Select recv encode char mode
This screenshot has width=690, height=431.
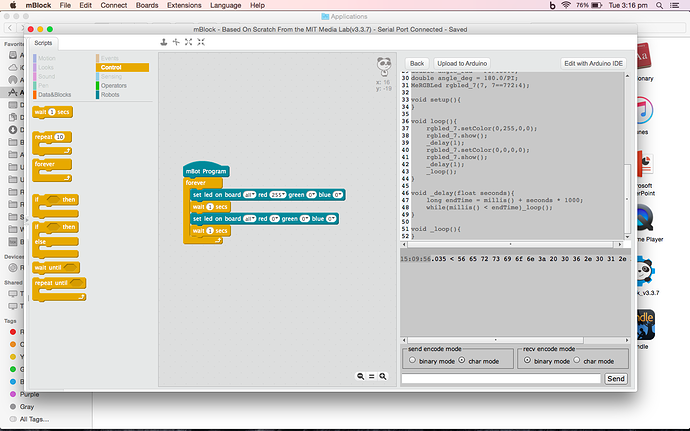click(x=576, y=360)
